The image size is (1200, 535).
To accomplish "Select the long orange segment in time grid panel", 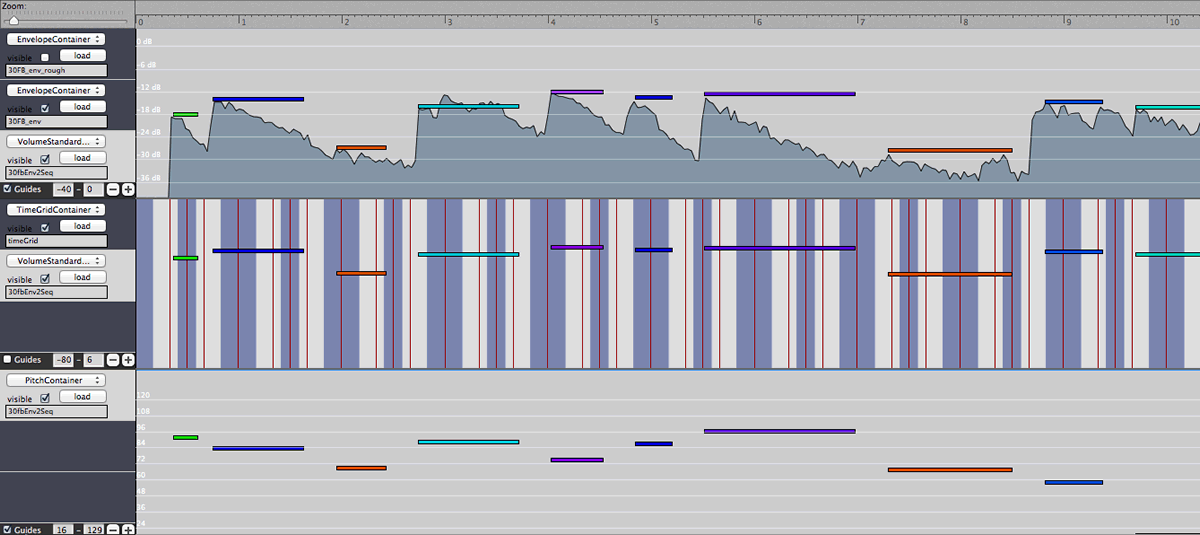I will coord(950,274).
